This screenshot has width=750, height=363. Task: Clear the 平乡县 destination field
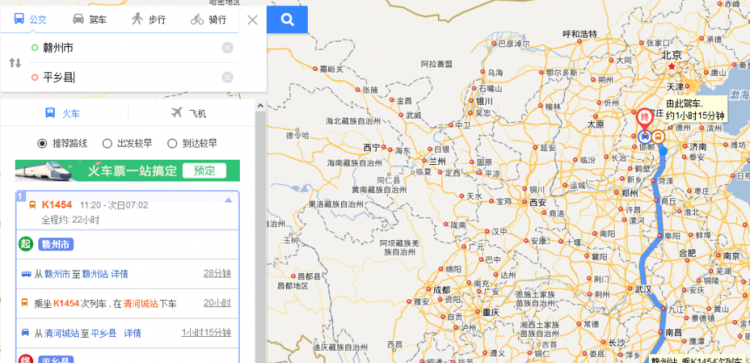pyautogui.click(x=228, y=77)
